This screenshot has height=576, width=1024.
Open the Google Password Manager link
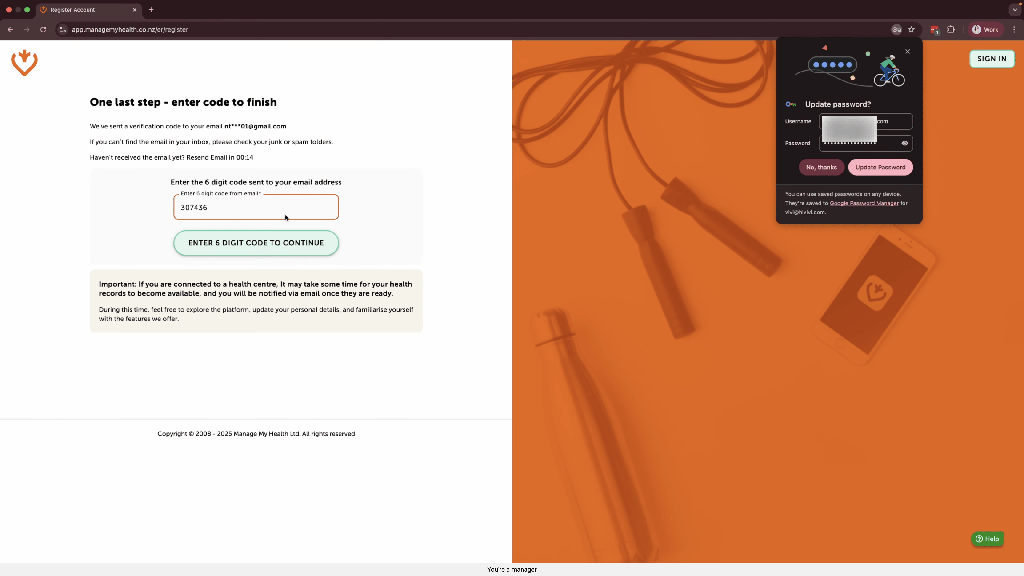[x=864, y=203]
